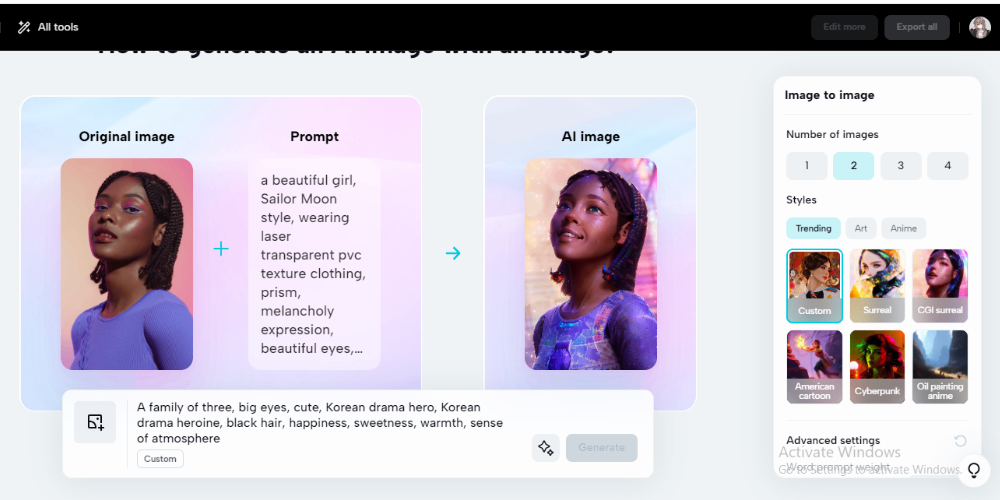
Task: Switch to the Art styles tab
Action: 861,228
